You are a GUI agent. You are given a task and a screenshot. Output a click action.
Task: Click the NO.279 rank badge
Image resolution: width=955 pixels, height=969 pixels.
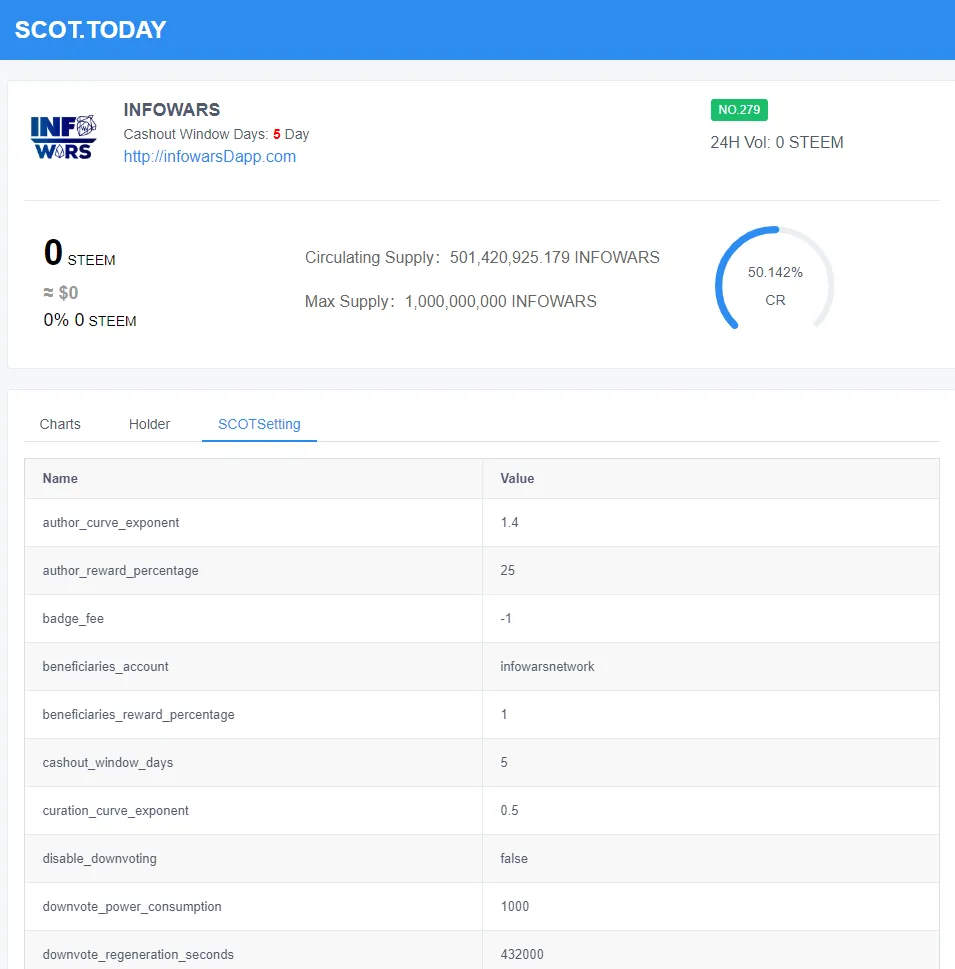[x=739, y=109]
